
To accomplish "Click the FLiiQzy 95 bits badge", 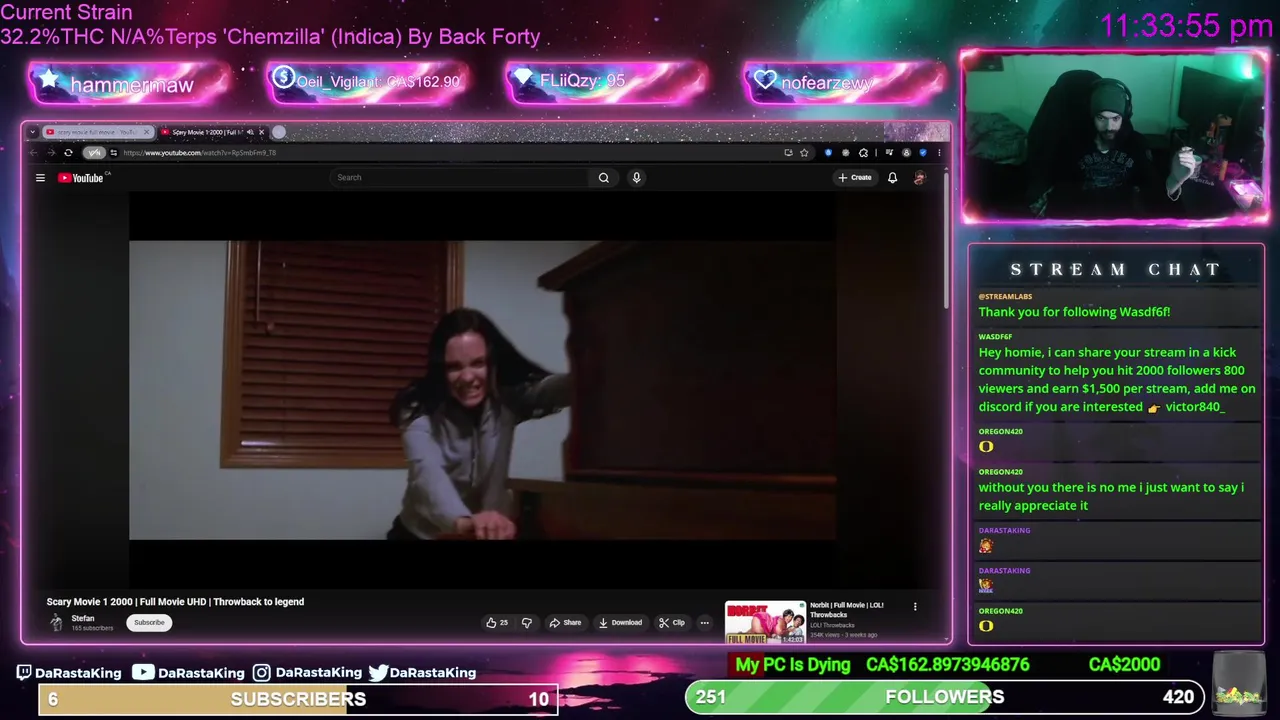I will (606, 82).
